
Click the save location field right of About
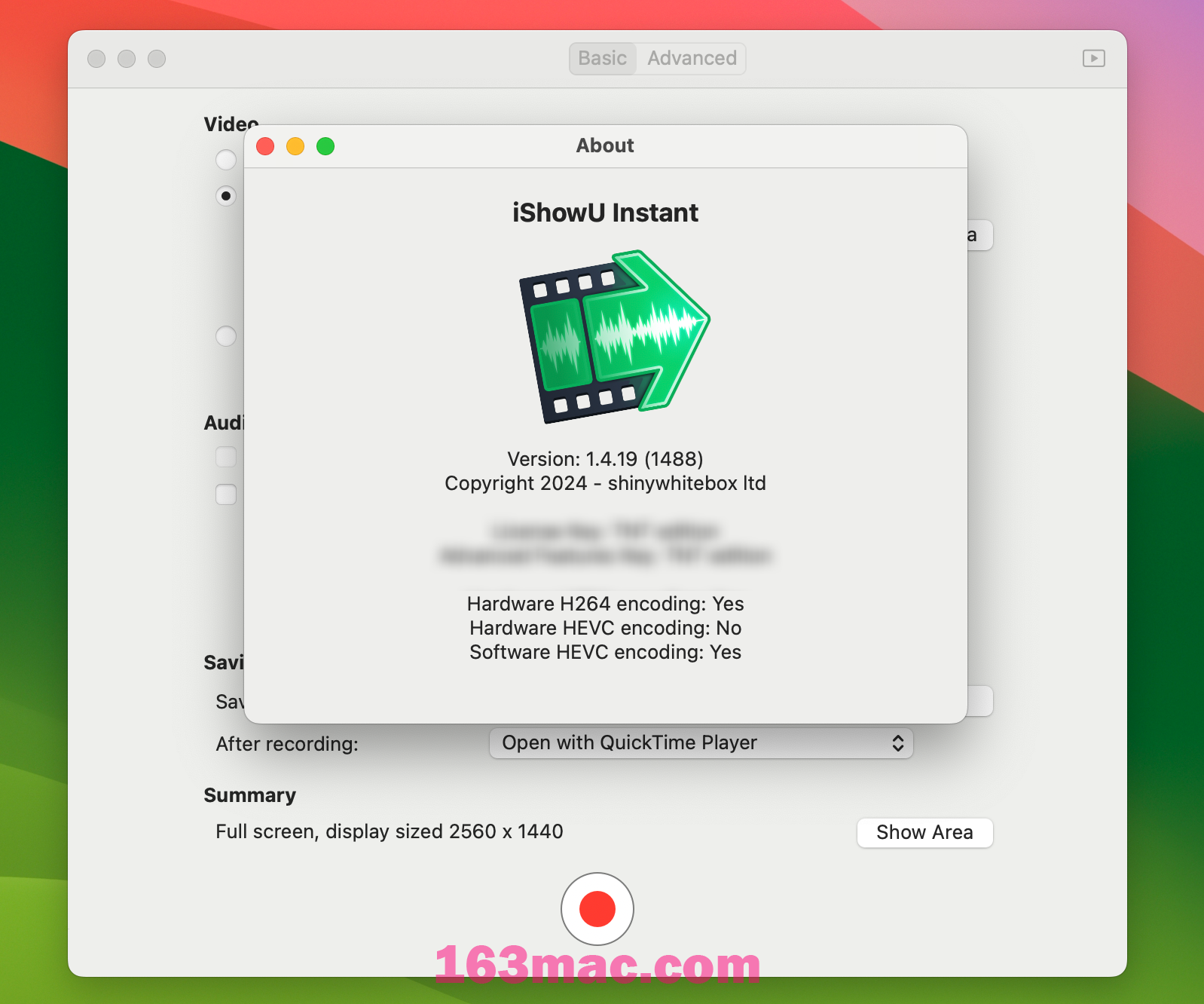click(979, 701)
